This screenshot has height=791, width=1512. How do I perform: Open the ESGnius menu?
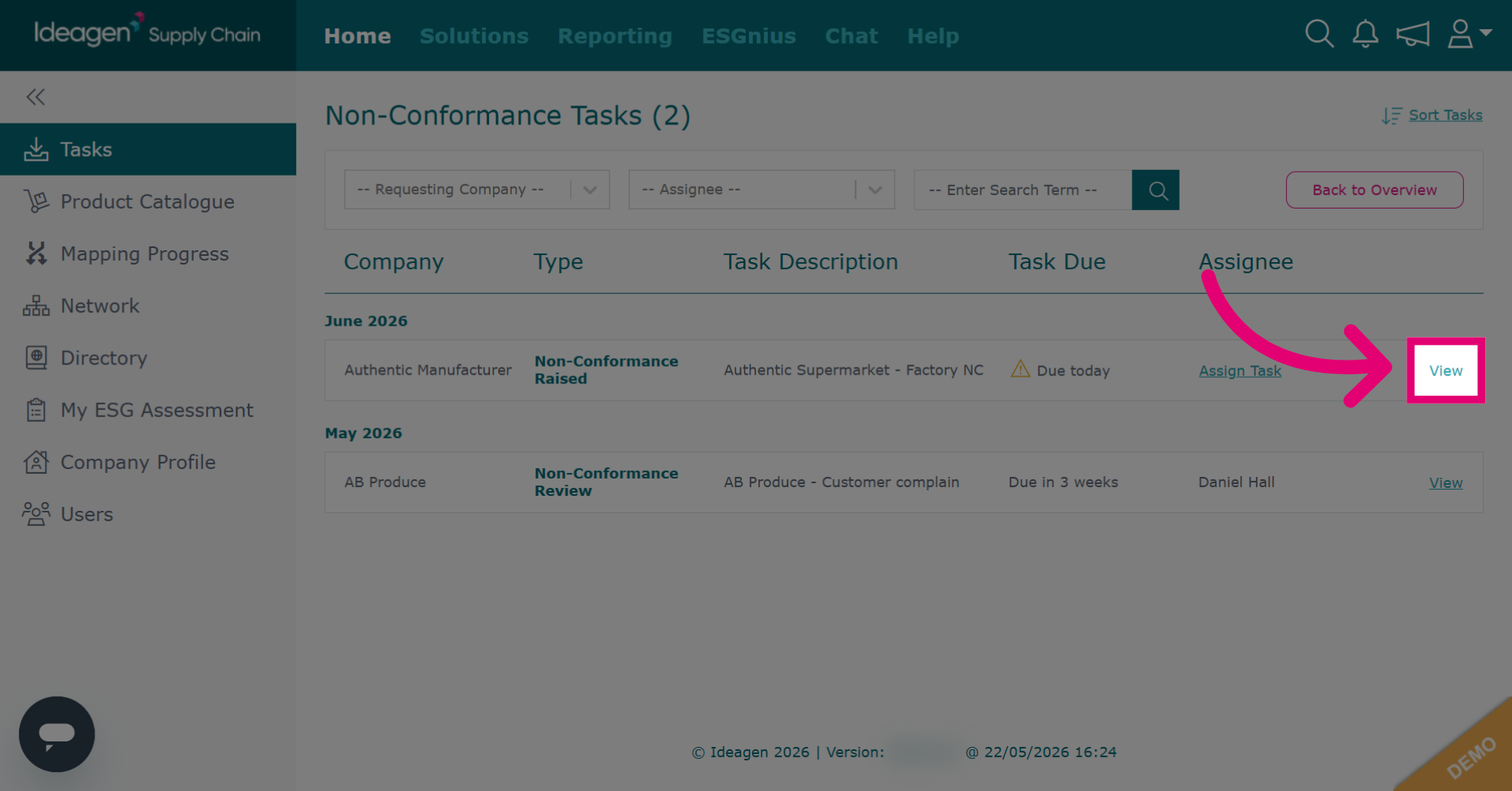pos(749,35)
